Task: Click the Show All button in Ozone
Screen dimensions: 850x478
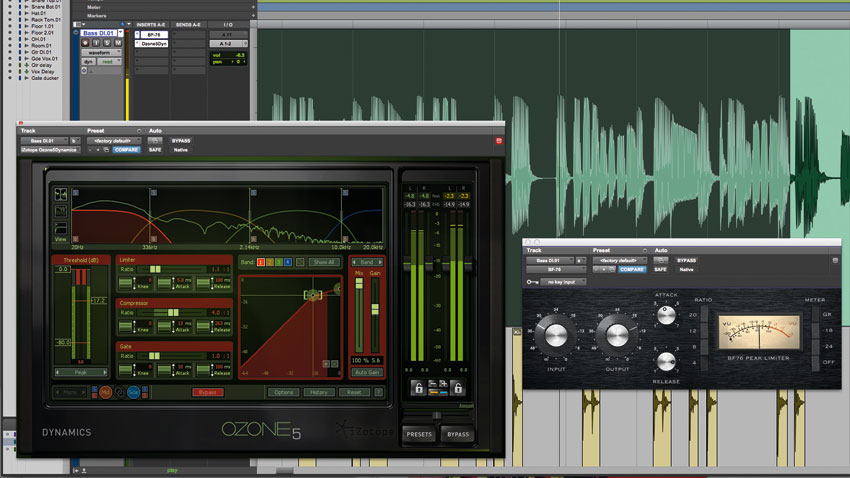Action: (x=324, y=262)
